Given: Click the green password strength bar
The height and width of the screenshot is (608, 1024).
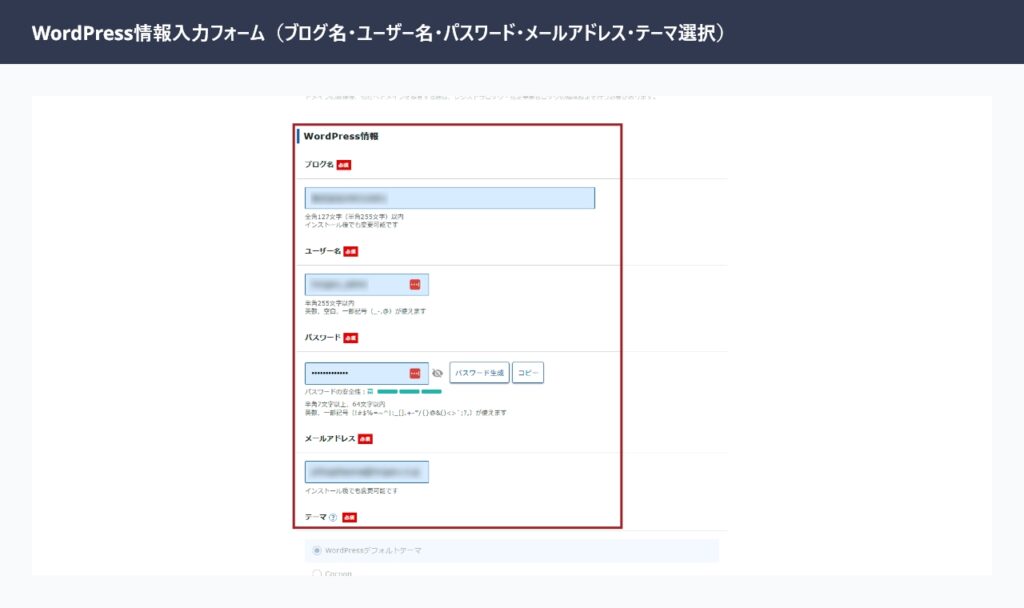Looking at the screenshot, I should point(409,392).
